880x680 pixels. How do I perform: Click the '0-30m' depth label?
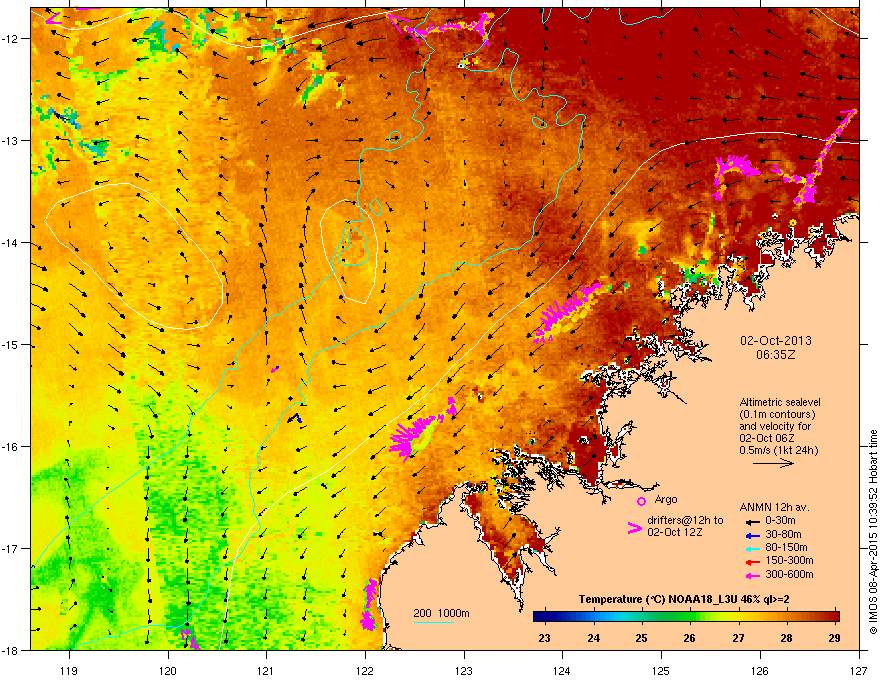780,521
